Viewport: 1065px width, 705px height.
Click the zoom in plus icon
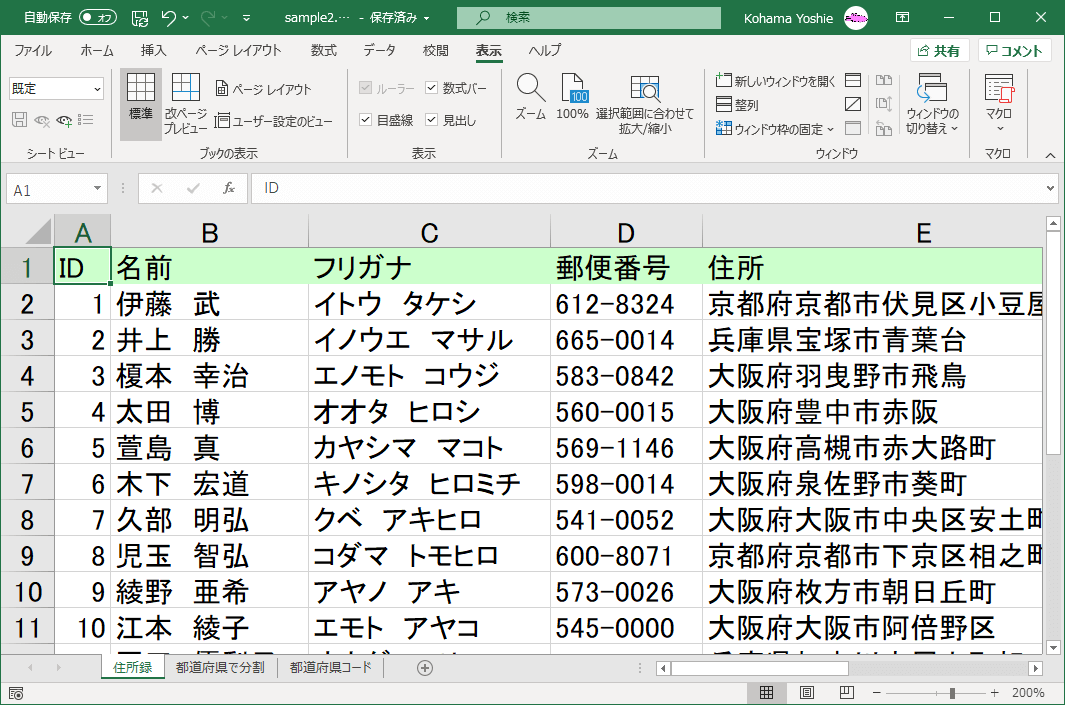pyautogui.click(x=994, y=693)
